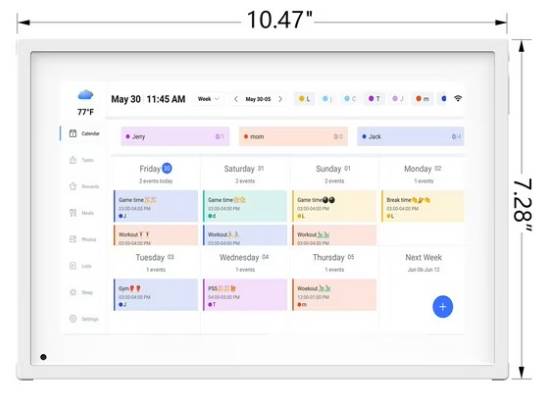Open Friday's Workout event
Screen dimensions: 544x408
156,235
